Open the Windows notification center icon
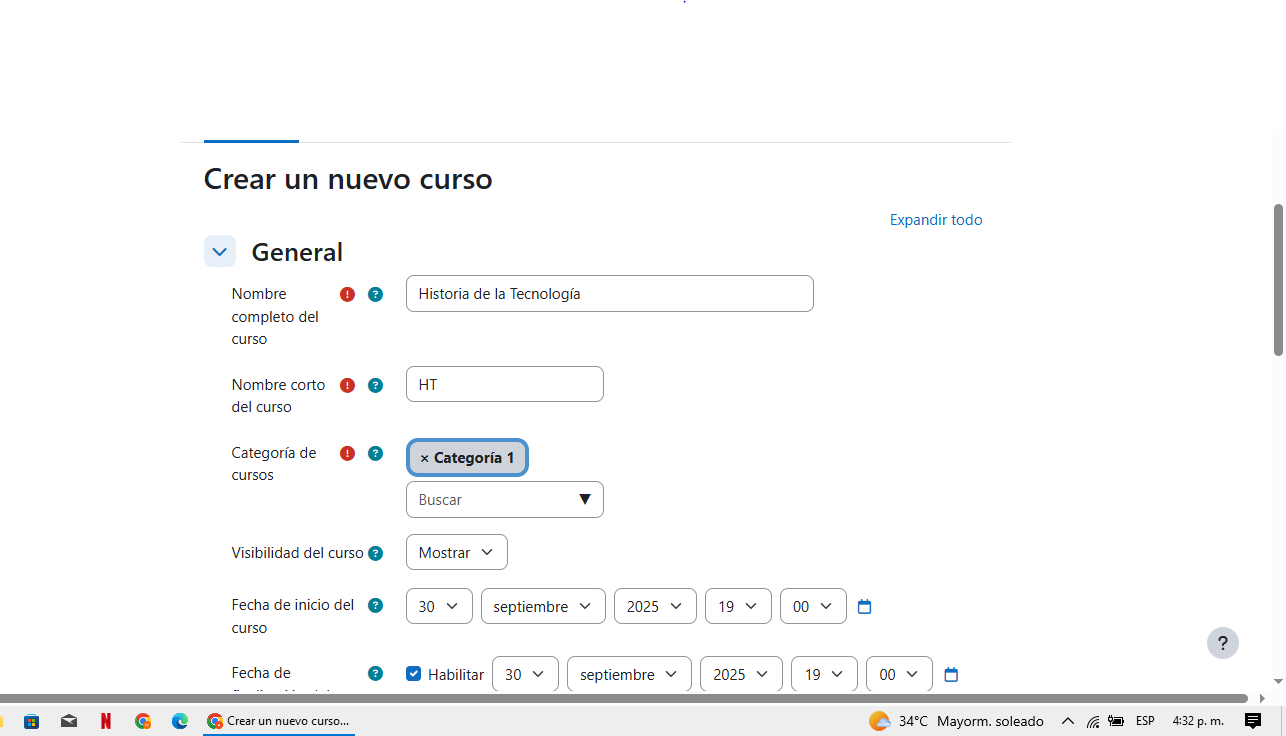Screen dimensions: 1286x736 coord(1252,721)
